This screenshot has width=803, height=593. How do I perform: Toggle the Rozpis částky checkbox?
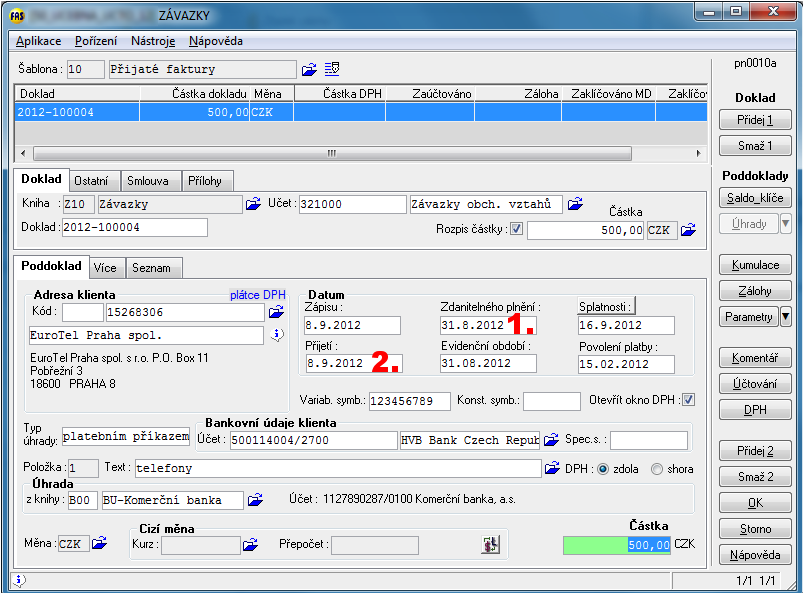point(516,230)
